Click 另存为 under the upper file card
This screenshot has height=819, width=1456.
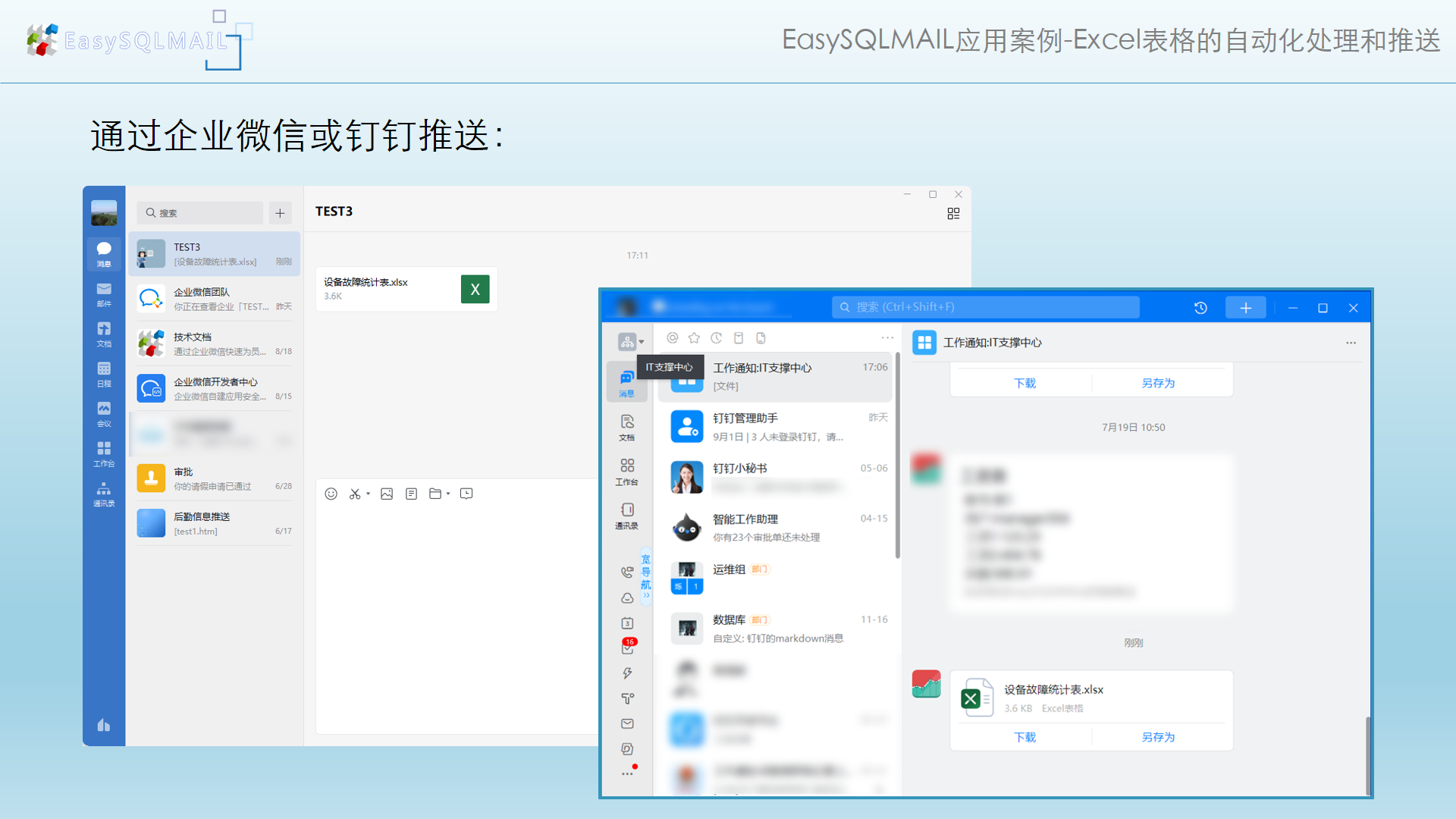1158,383
